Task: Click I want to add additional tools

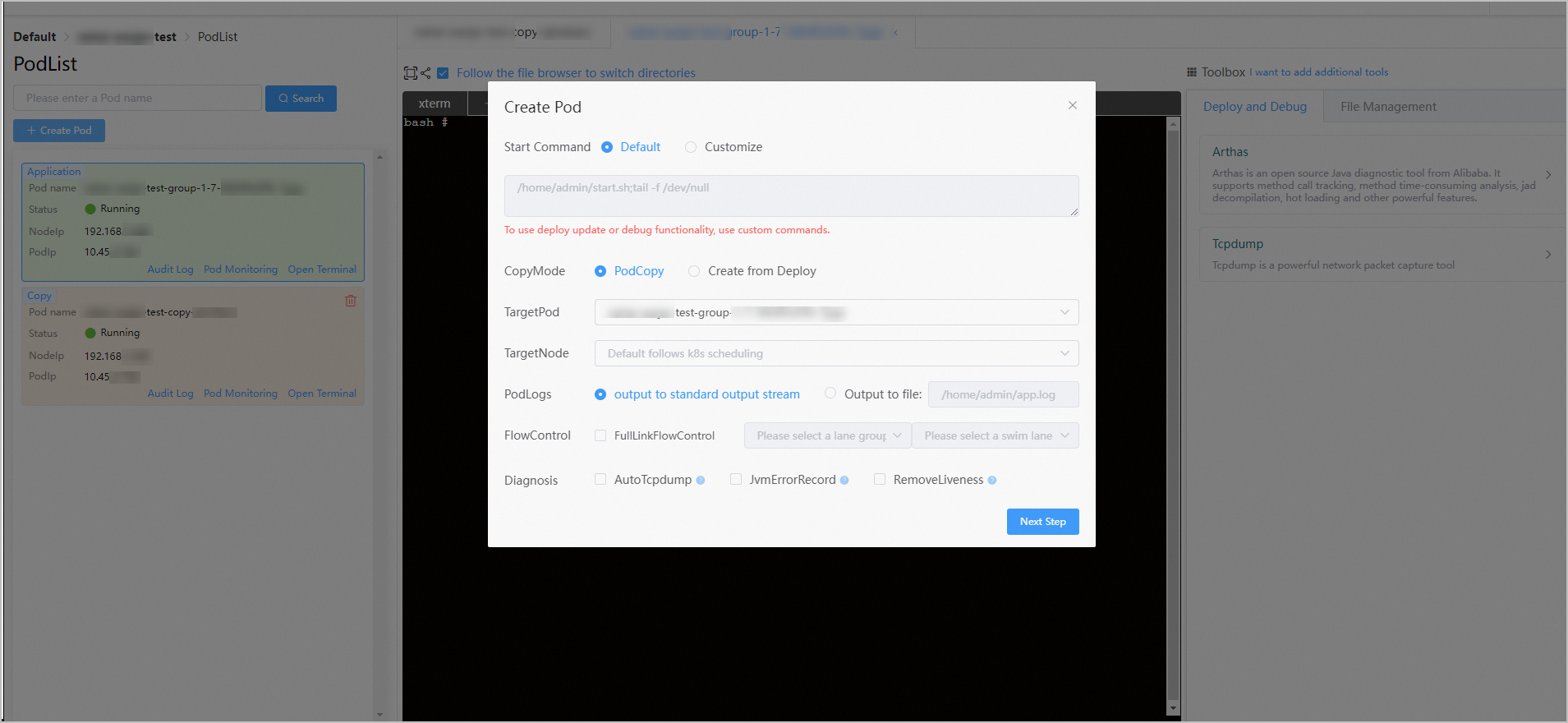Action: tap(1319, 72)
